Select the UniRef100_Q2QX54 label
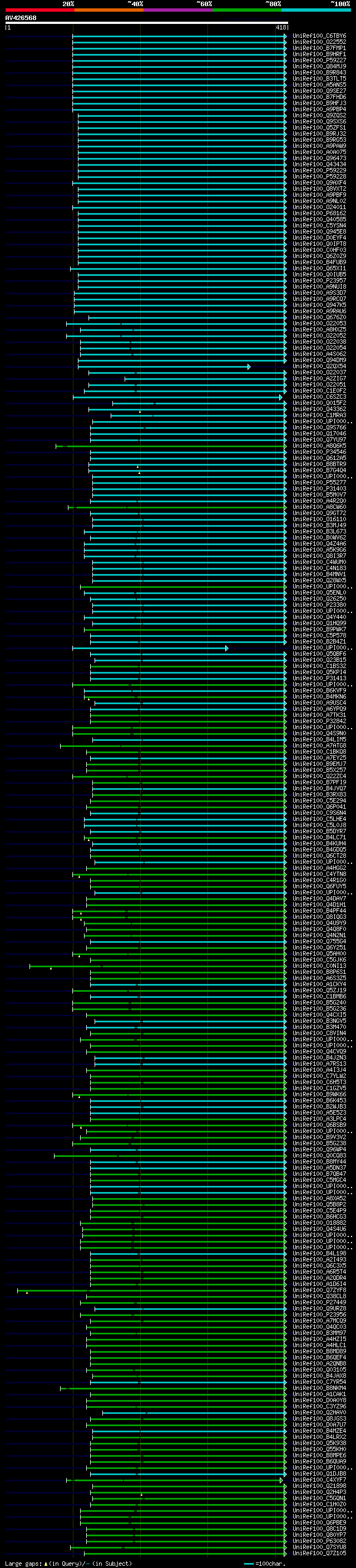 pyautogui.click(x=319, y=367)
